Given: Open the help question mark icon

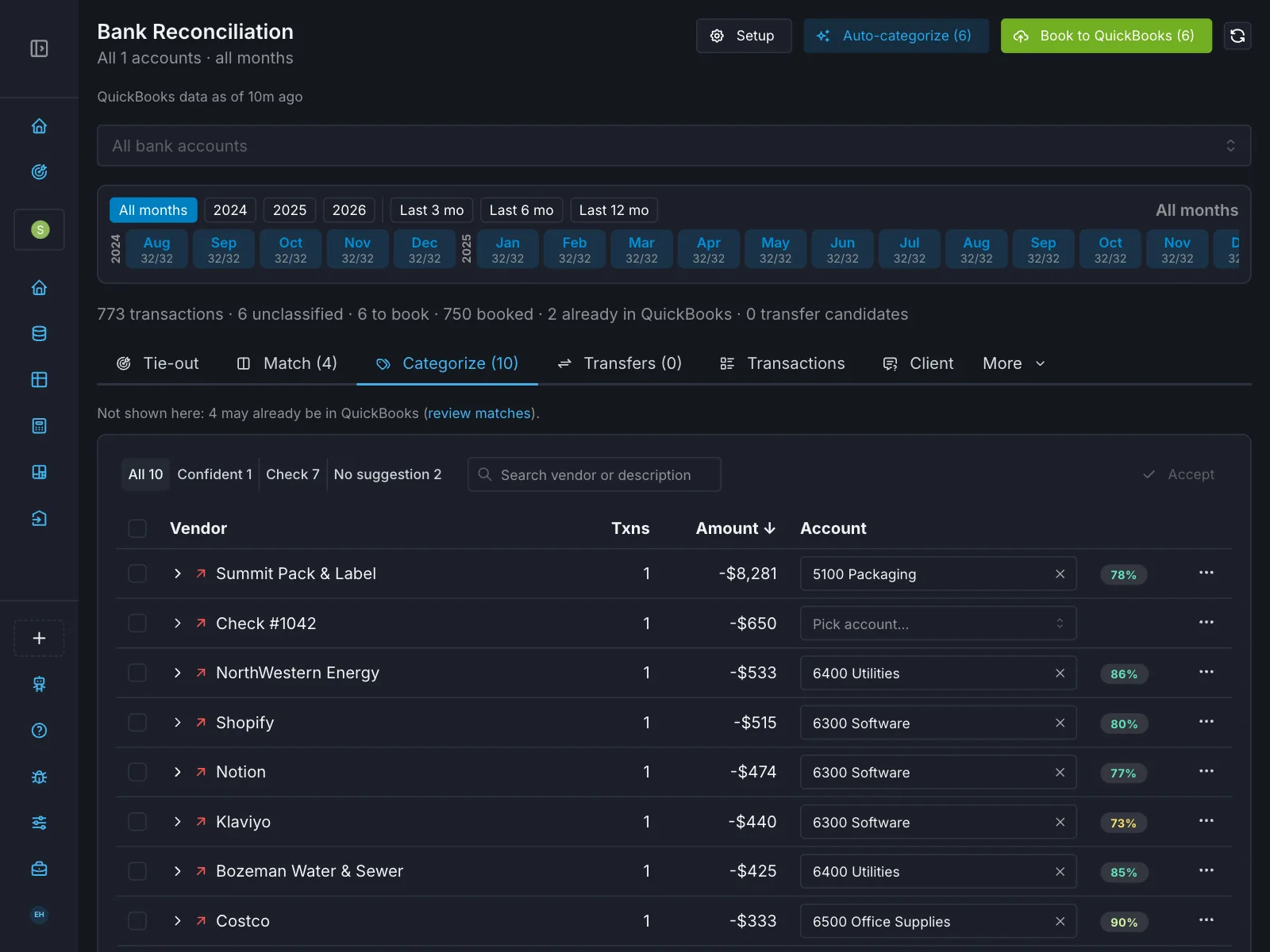Looking at the screenshot, I should tap(39, 731).
